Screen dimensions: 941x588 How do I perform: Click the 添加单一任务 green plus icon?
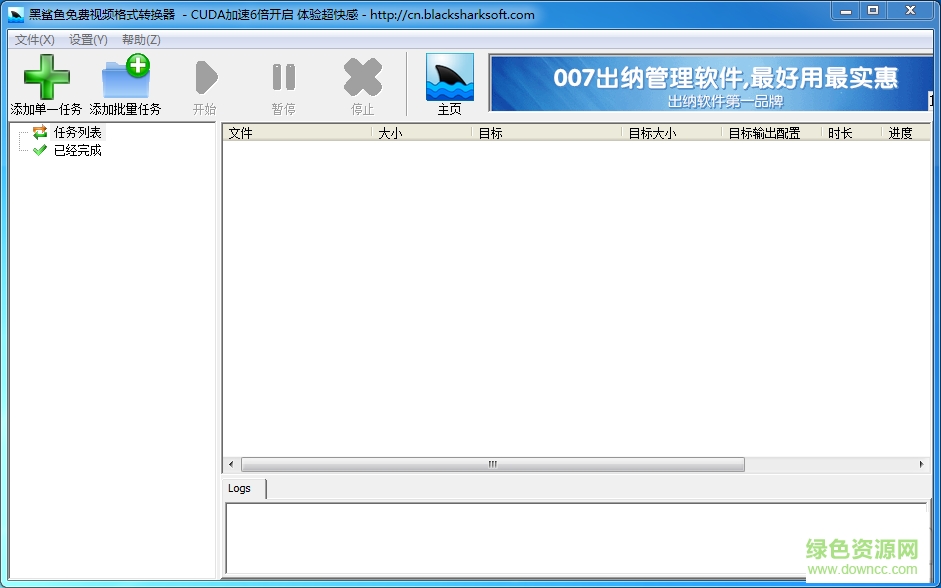tap(45, 75)
